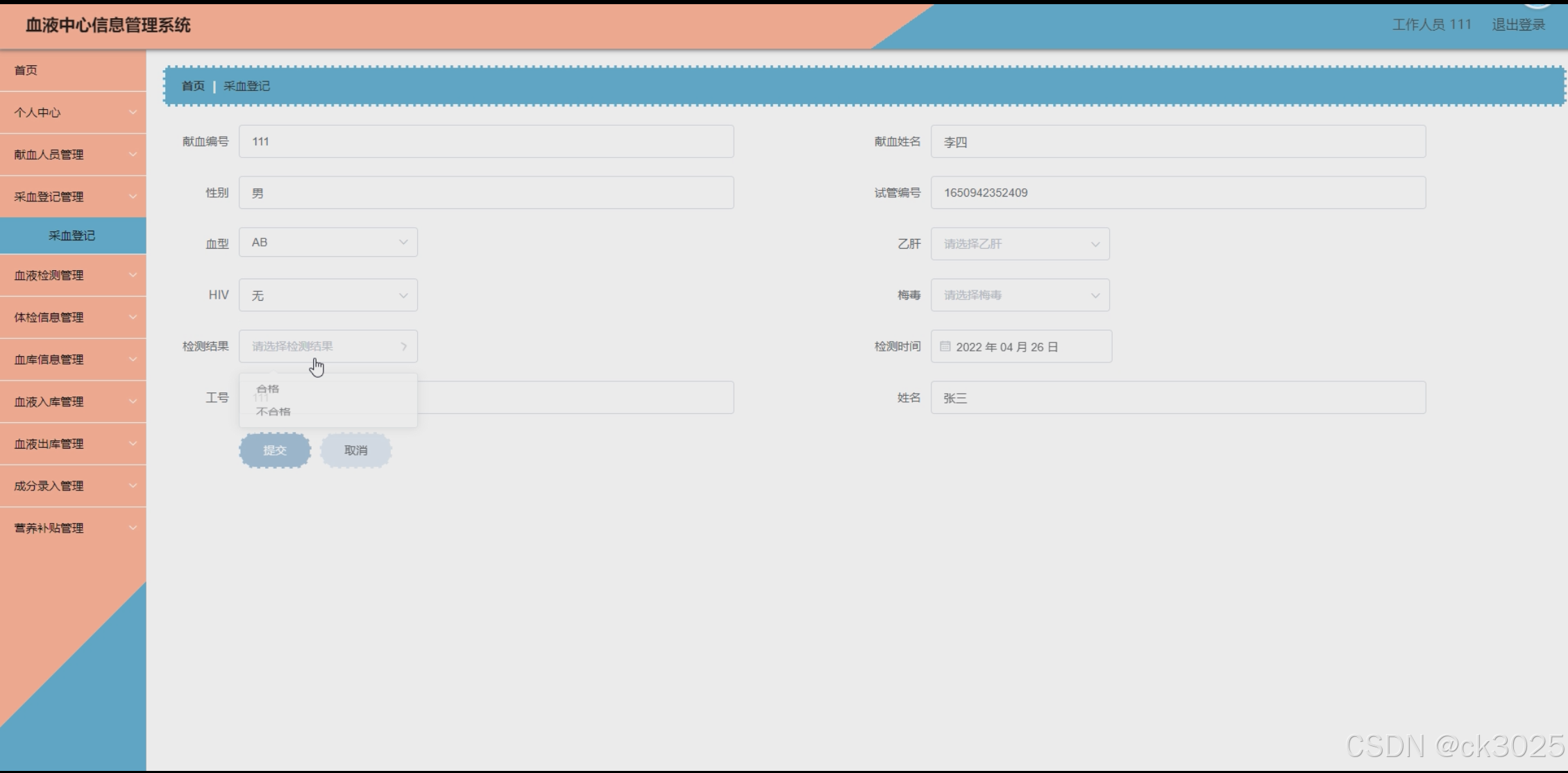Click the 血型 dropdown arrow icon

click(403, 242)
